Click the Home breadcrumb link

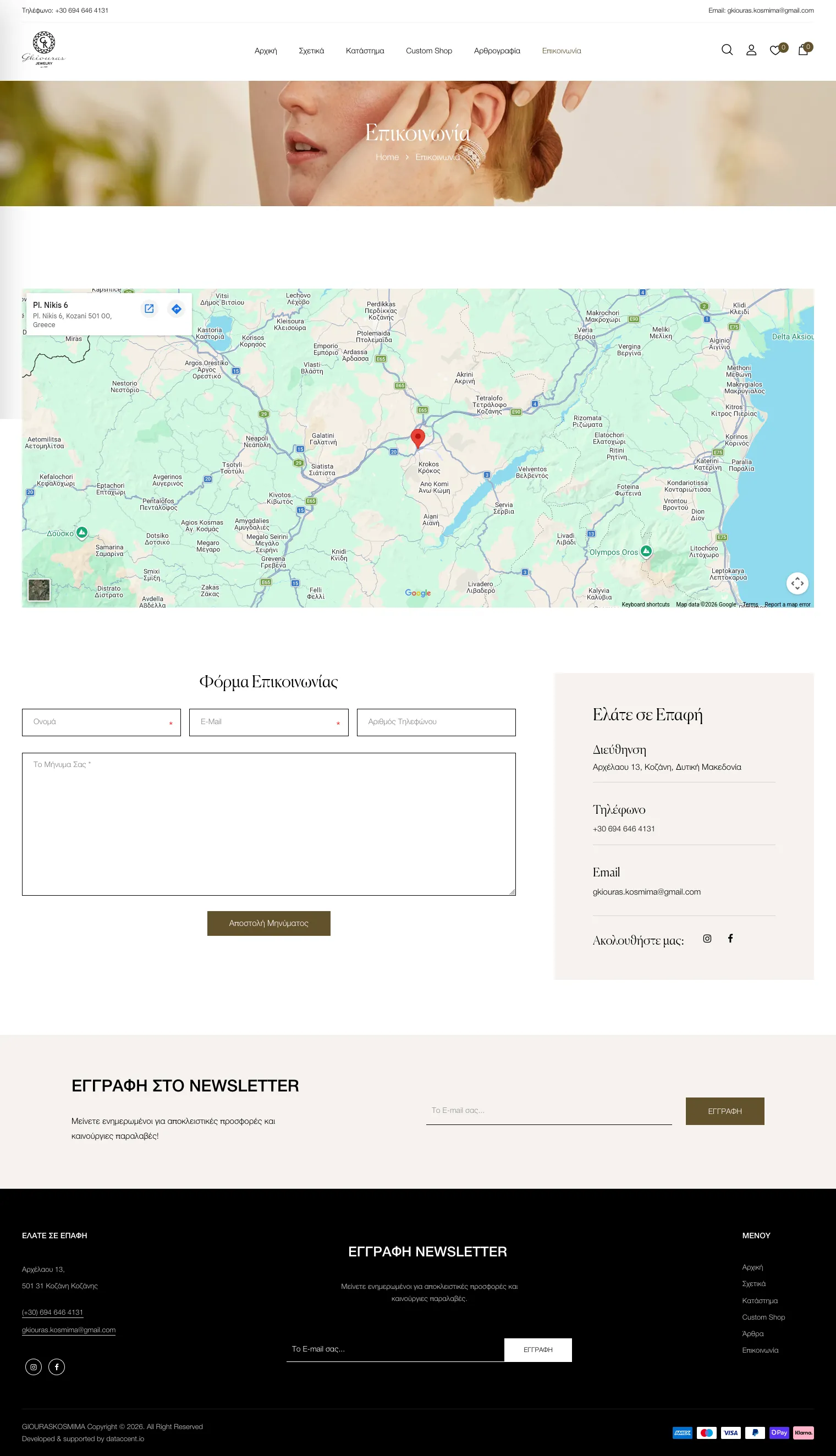pyautogui.click(x=387, y=157)
